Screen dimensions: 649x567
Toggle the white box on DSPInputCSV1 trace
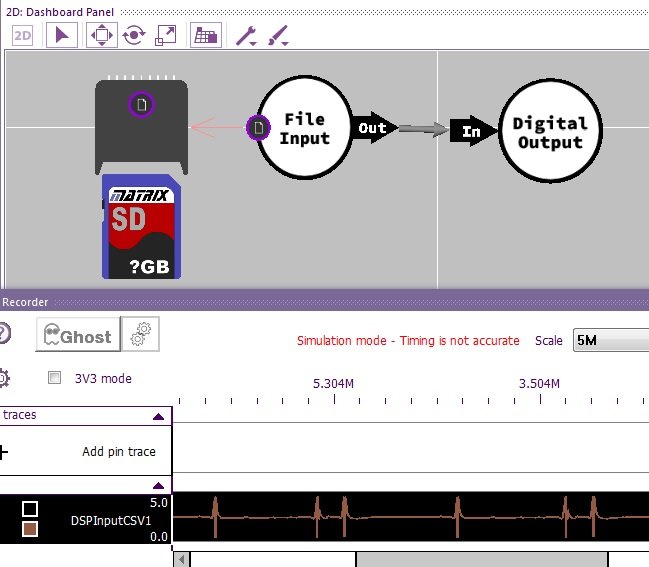tap(30, 509)
